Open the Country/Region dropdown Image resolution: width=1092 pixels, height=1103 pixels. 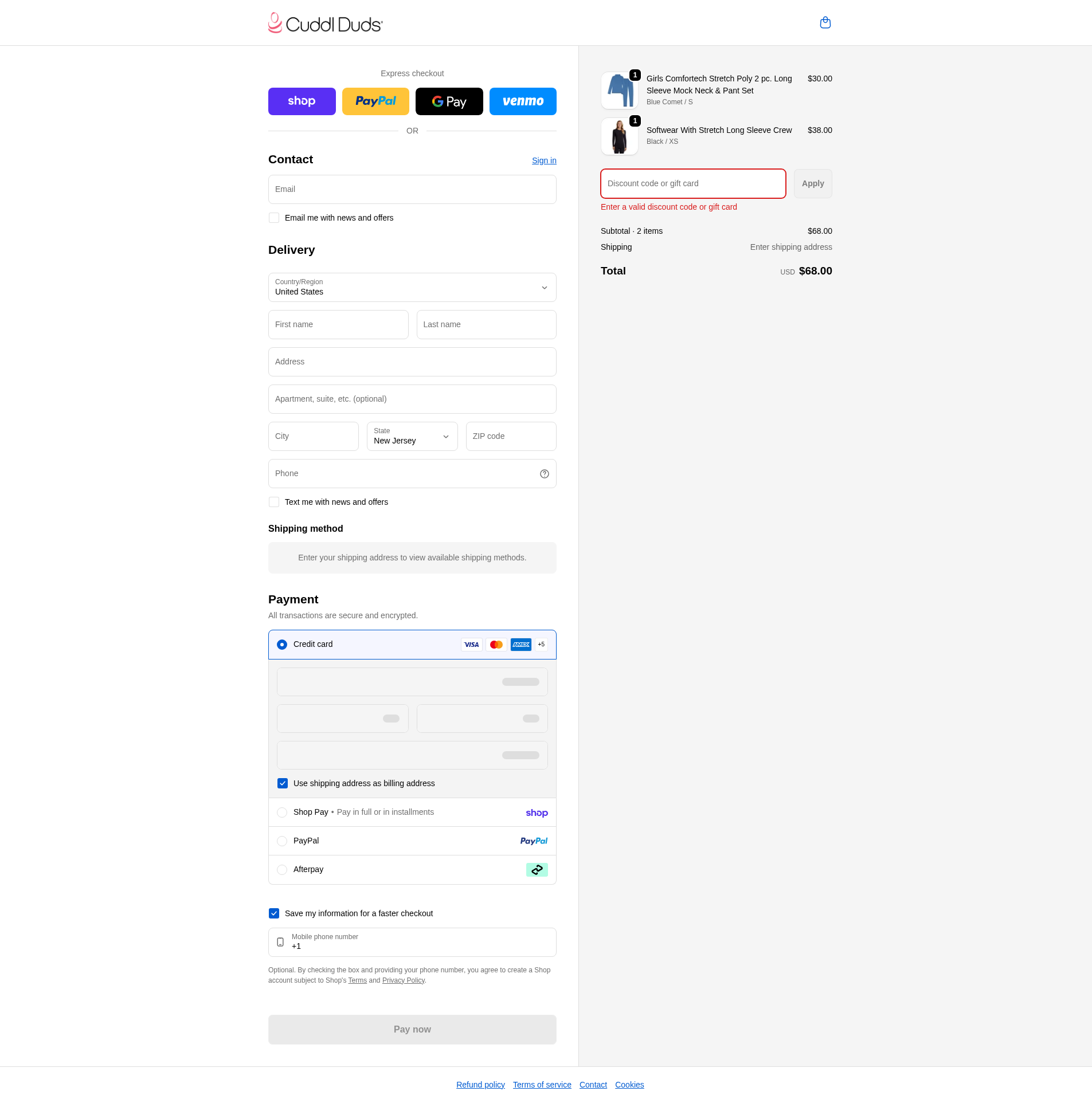[x=412, y=287]
